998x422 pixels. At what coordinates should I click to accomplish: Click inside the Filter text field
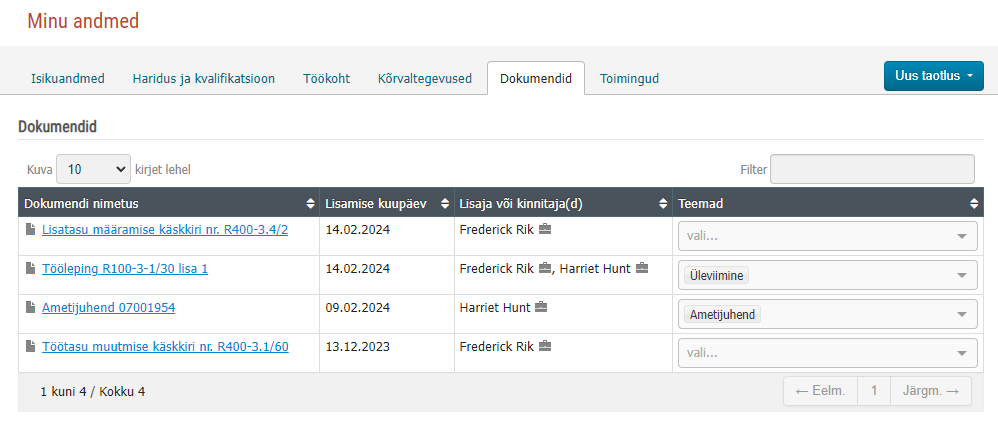[x=872, y=169]
